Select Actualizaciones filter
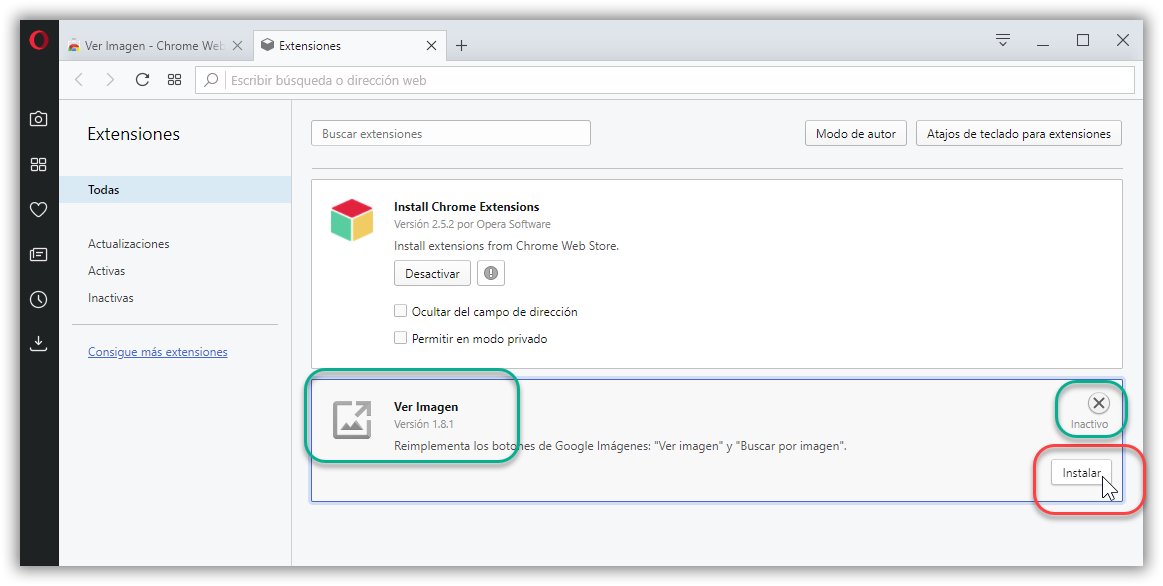The width and height of the screenshot is (1163, 586). 128,244
